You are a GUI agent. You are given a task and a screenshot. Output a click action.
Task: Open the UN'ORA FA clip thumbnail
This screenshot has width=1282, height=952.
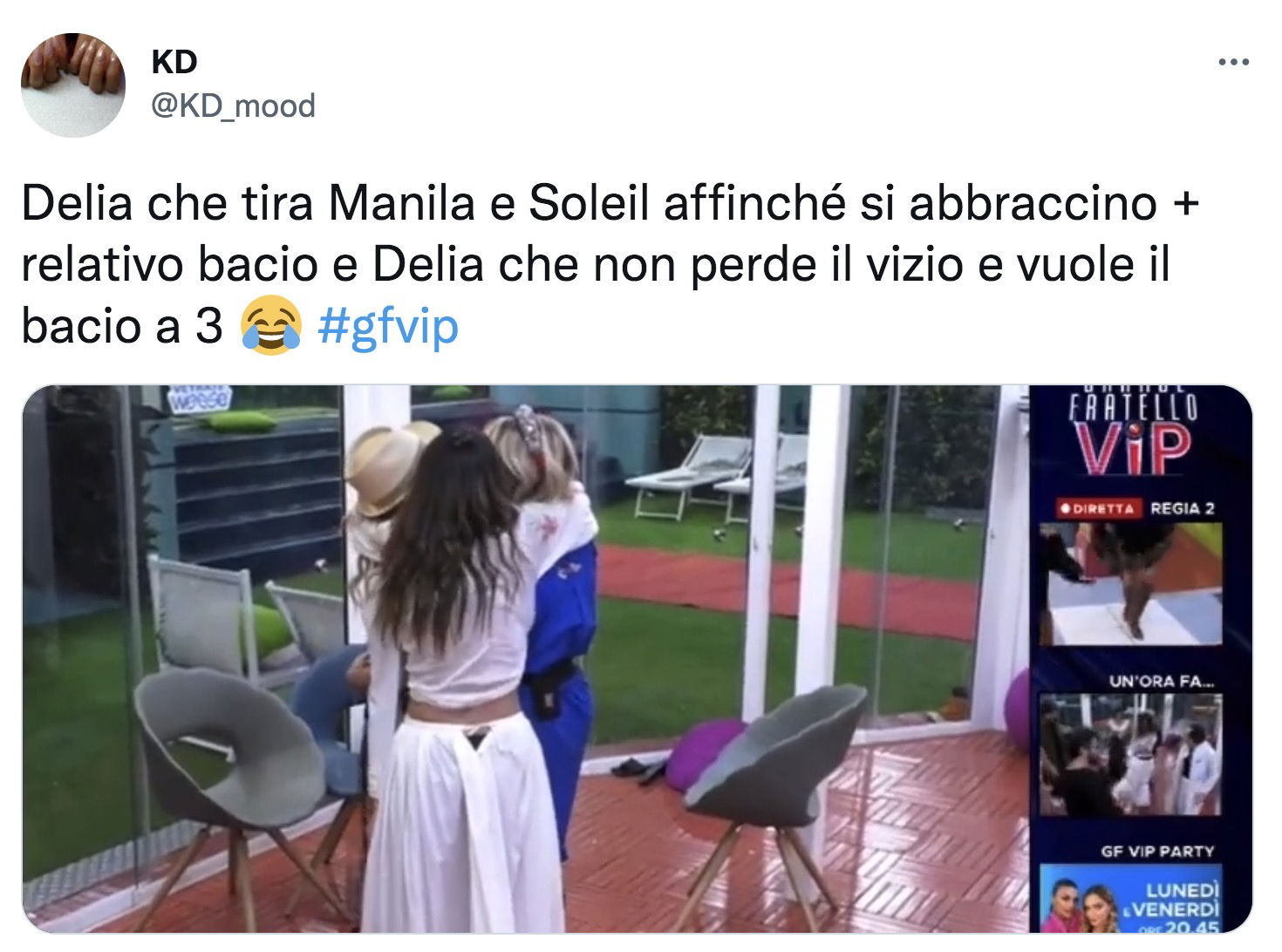pos(1131,755)
